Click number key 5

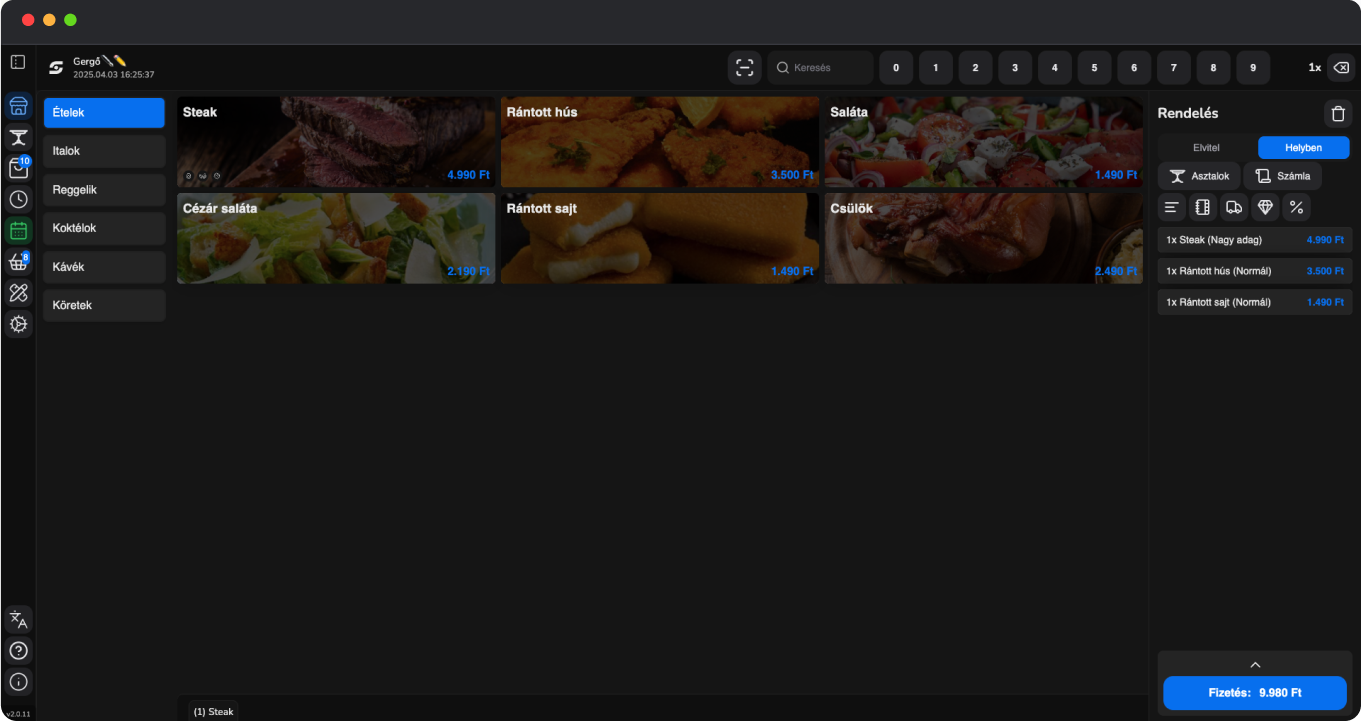click(x=1094, y=68)
